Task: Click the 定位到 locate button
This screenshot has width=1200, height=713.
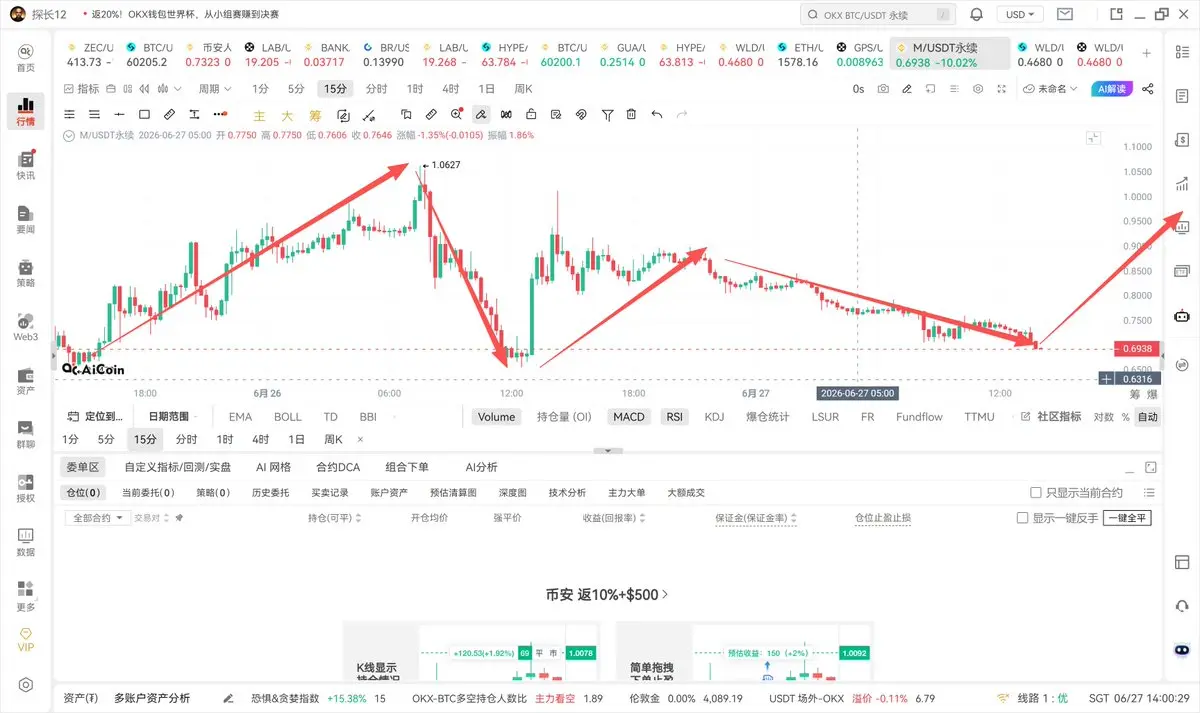Action: tap(95, 417)
